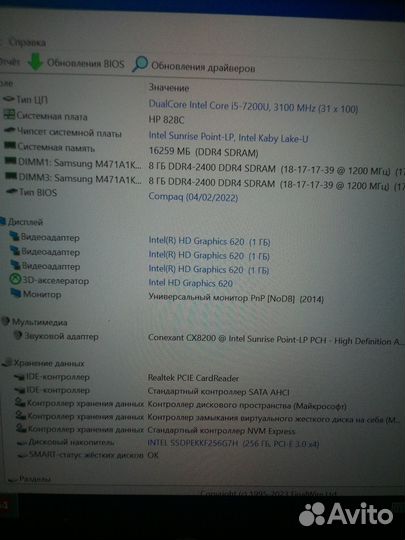The width and height of the screenshot is (405, 540).
Task: Open Intel Sunrise Point-LP chipset link
Action: click(228, 137)
